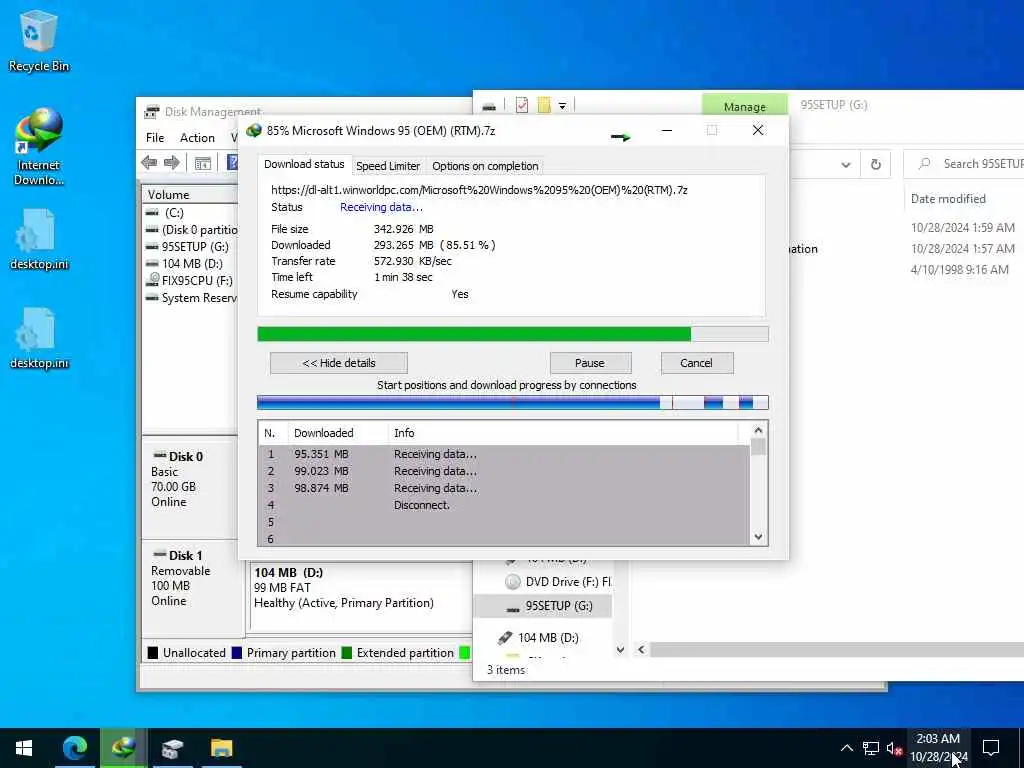Image resolution: width=1024 pixels, height=768 pixels.
Task: Click the left arrow of Explorer horizontal scrollbar
Action: [641, 650]
